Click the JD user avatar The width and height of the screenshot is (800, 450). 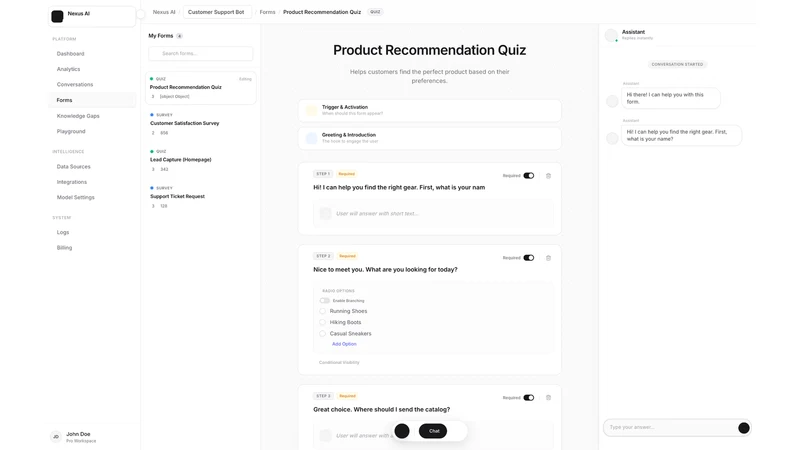56,437
